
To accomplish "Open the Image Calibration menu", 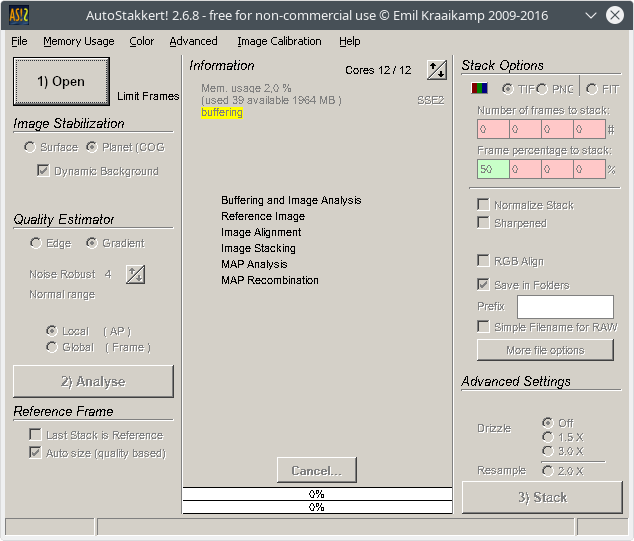I will 279,41.
